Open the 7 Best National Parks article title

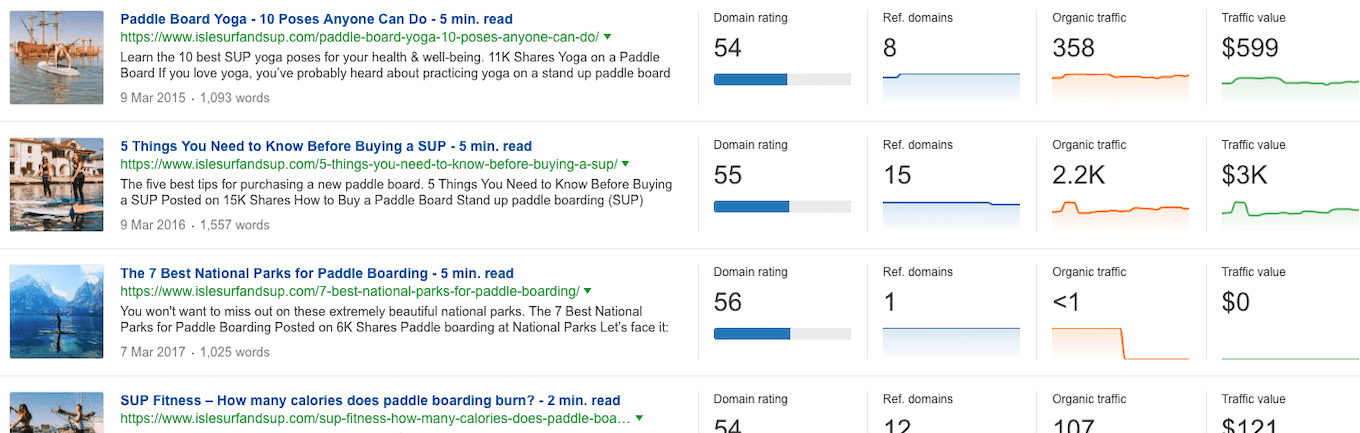tap(317, 273)
